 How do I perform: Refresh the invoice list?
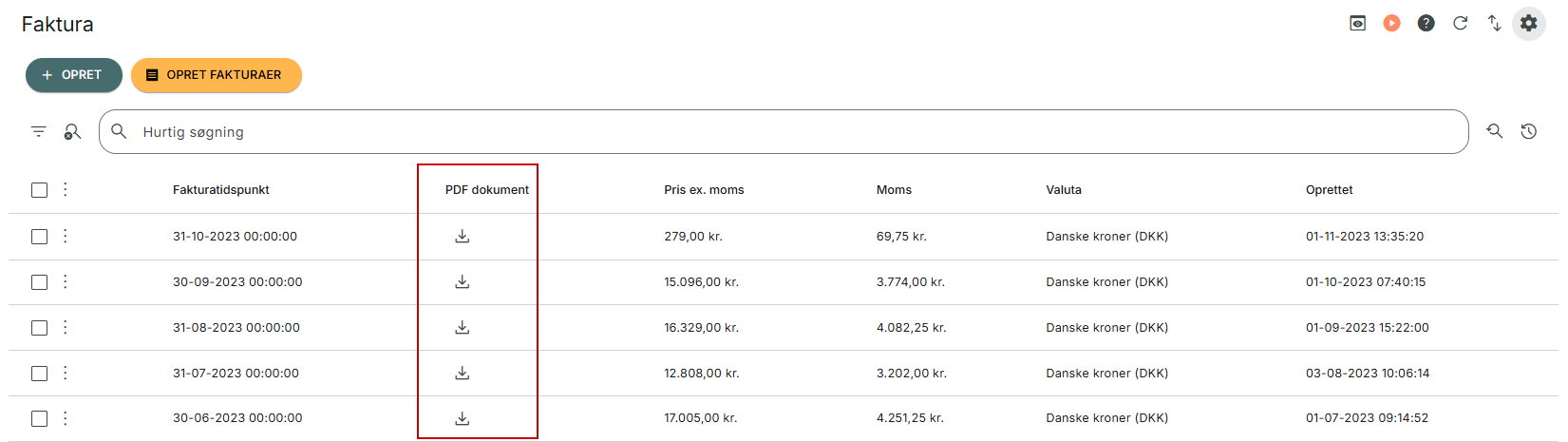coord(1460,23)
